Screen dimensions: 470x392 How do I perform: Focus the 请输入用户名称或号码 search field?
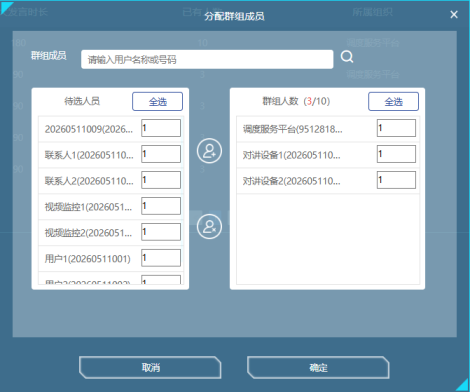pyautogui.click(x=207, y=59)
